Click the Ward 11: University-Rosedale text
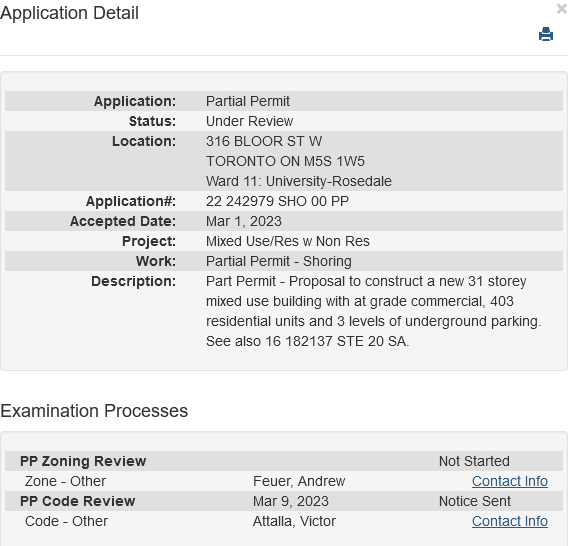The height and width of the screenshot is (546, 568). coord(298,181)
